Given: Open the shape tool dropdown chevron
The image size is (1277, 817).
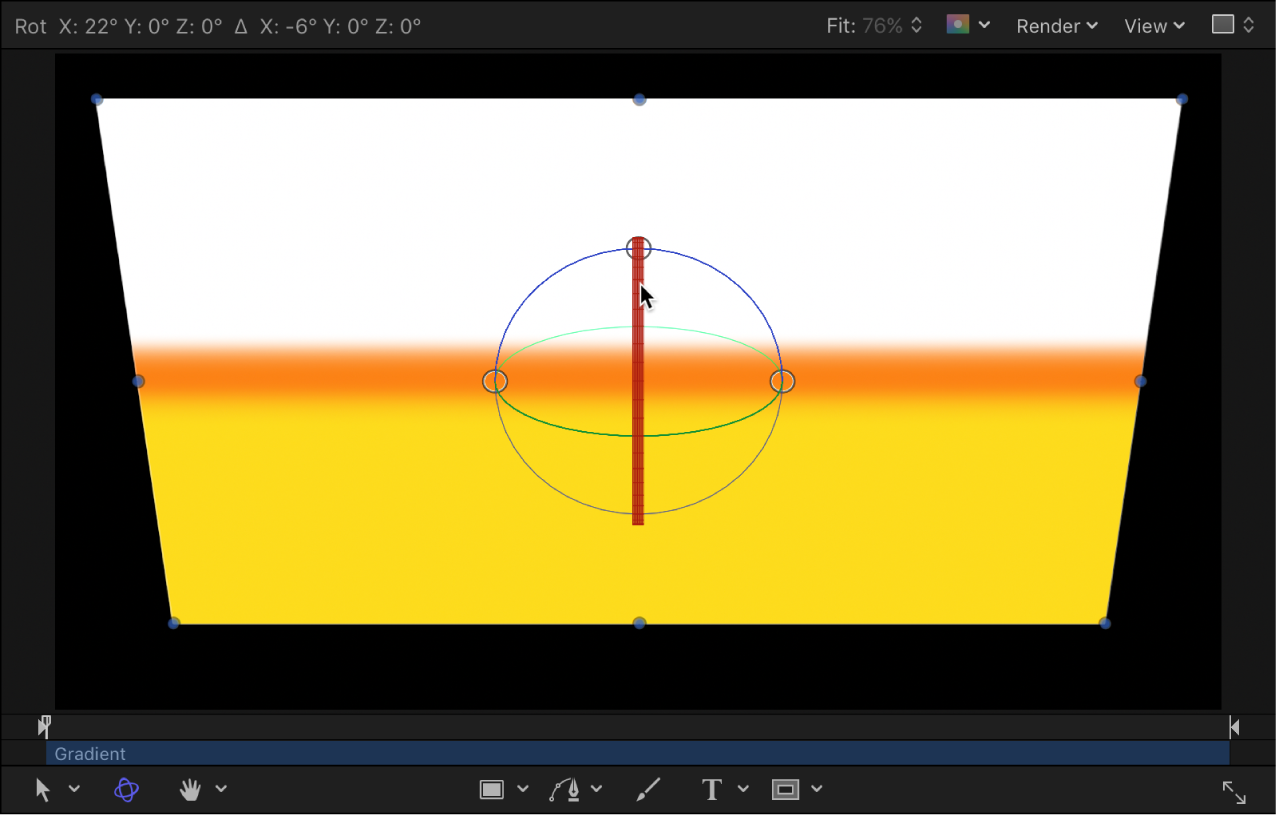Looking at the screenshot, I should tap(523, 789).
